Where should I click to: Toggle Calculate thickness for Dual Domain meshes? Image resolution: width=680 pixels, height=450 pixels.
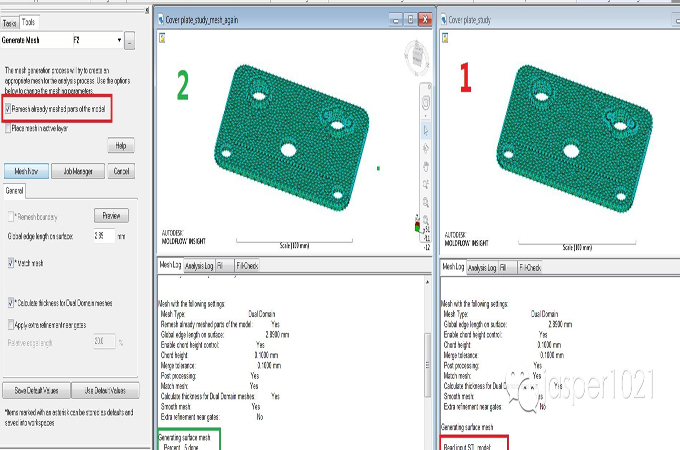(x=11, y=303)
